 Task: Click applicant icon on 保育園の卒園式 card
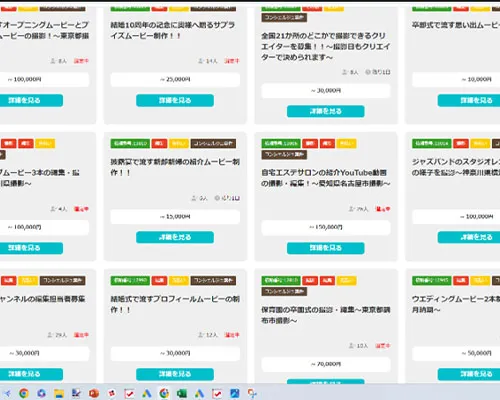[351, 346]
